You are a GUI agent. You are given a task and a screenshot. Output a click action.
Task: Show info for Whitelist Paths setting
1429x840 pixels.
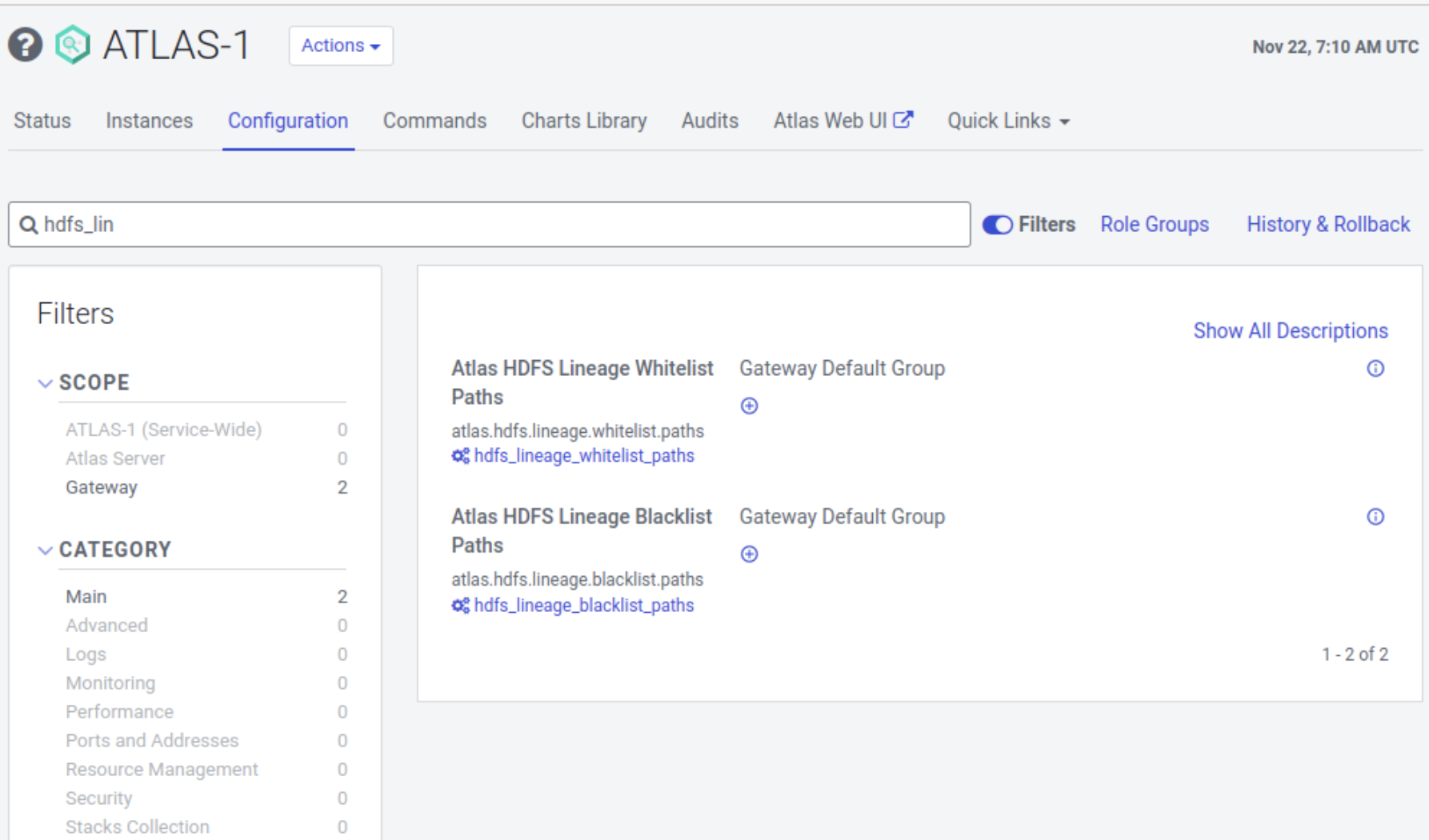coord(1375,369)
